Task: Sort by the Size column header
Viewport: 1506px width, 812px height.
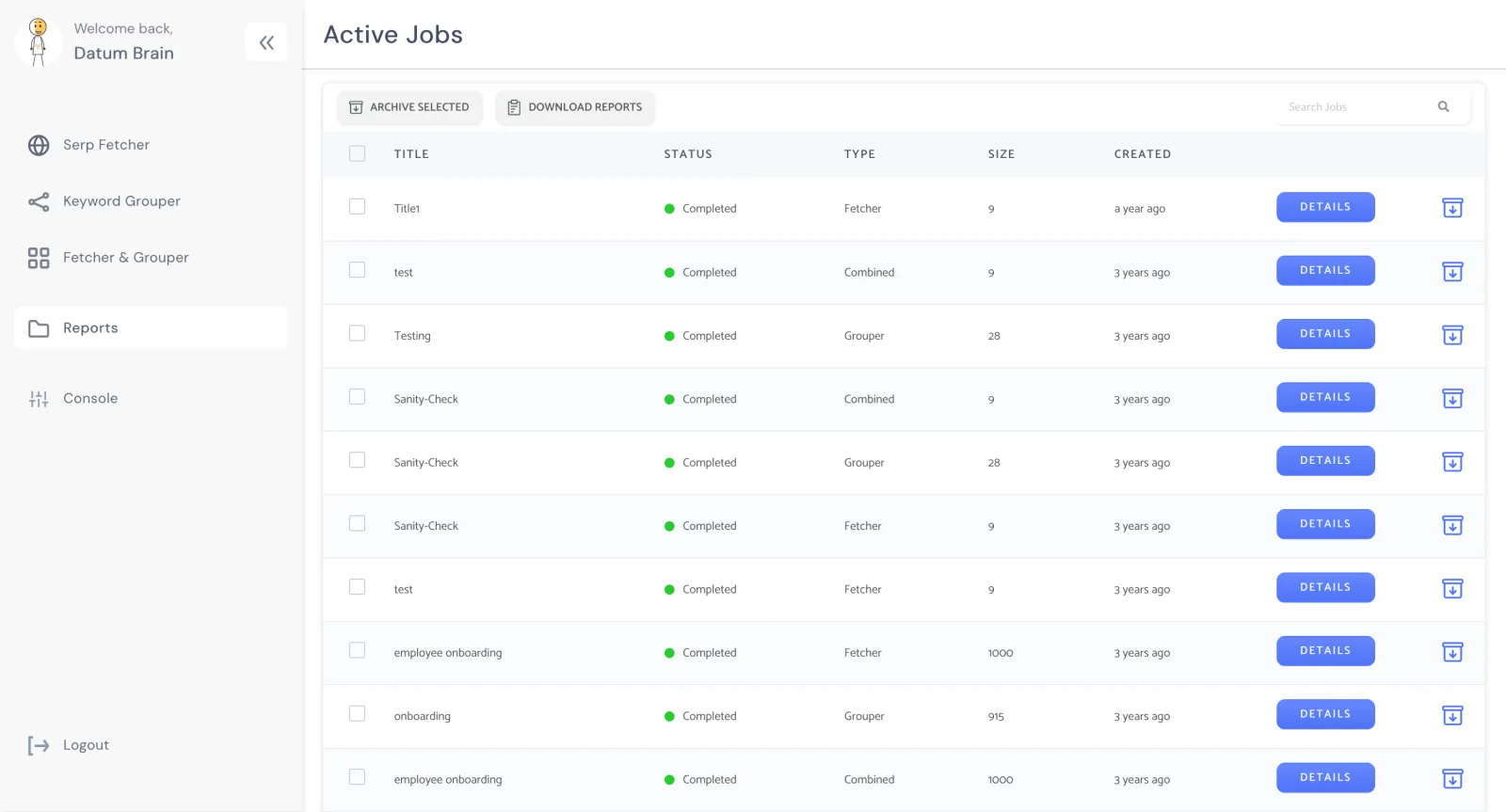Action: click(1001, 154)
